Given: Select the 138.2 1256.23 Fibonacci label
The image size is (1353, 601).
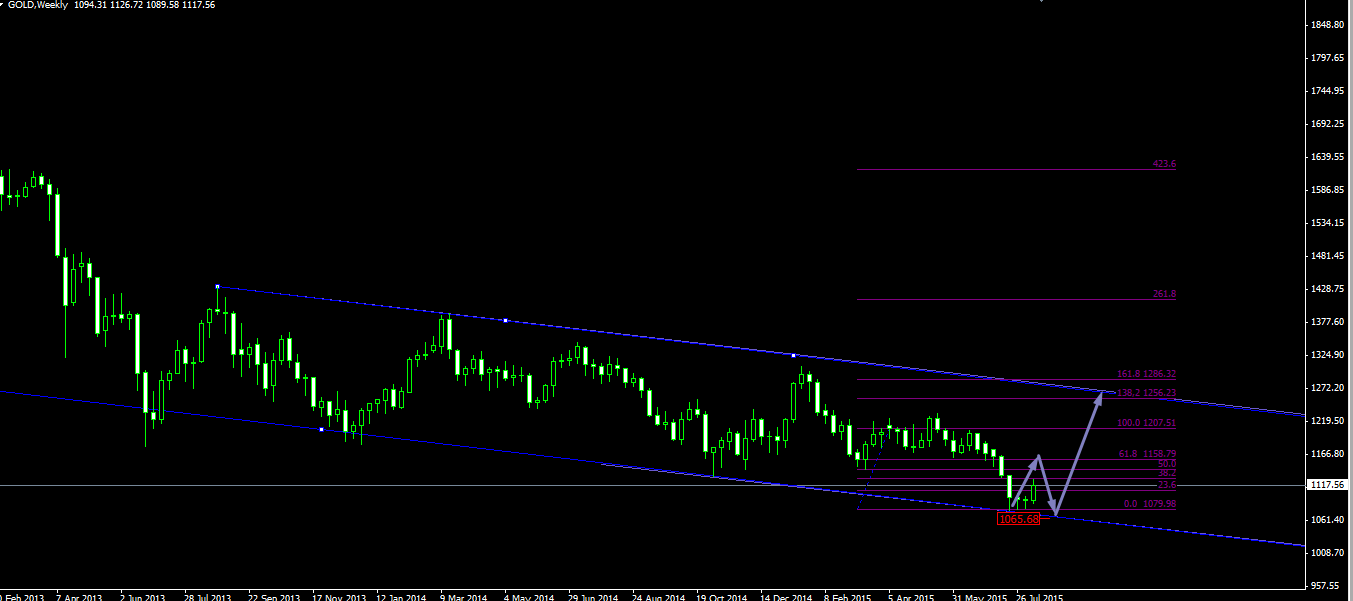Looking at the screenshot, I should (1146, 393).
